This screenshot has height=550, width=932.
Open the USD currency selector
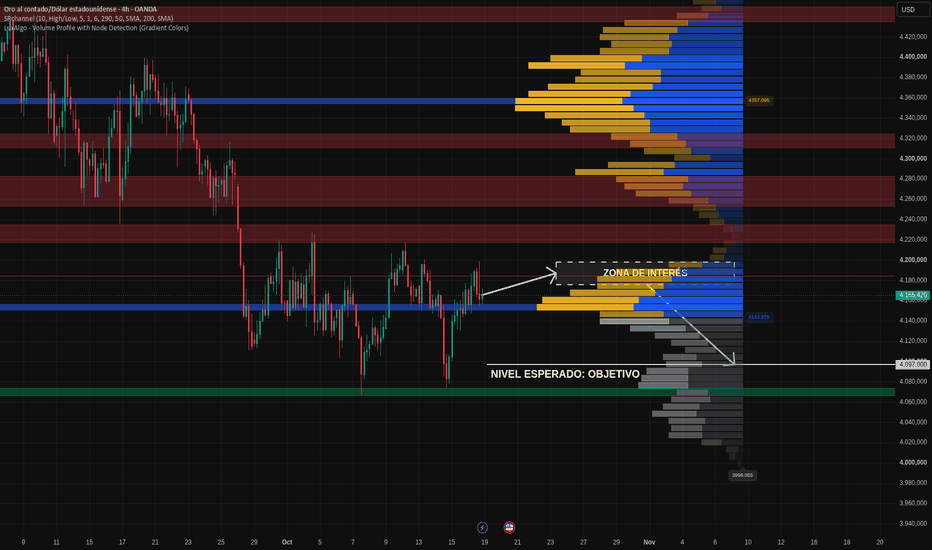pos(912,10)
